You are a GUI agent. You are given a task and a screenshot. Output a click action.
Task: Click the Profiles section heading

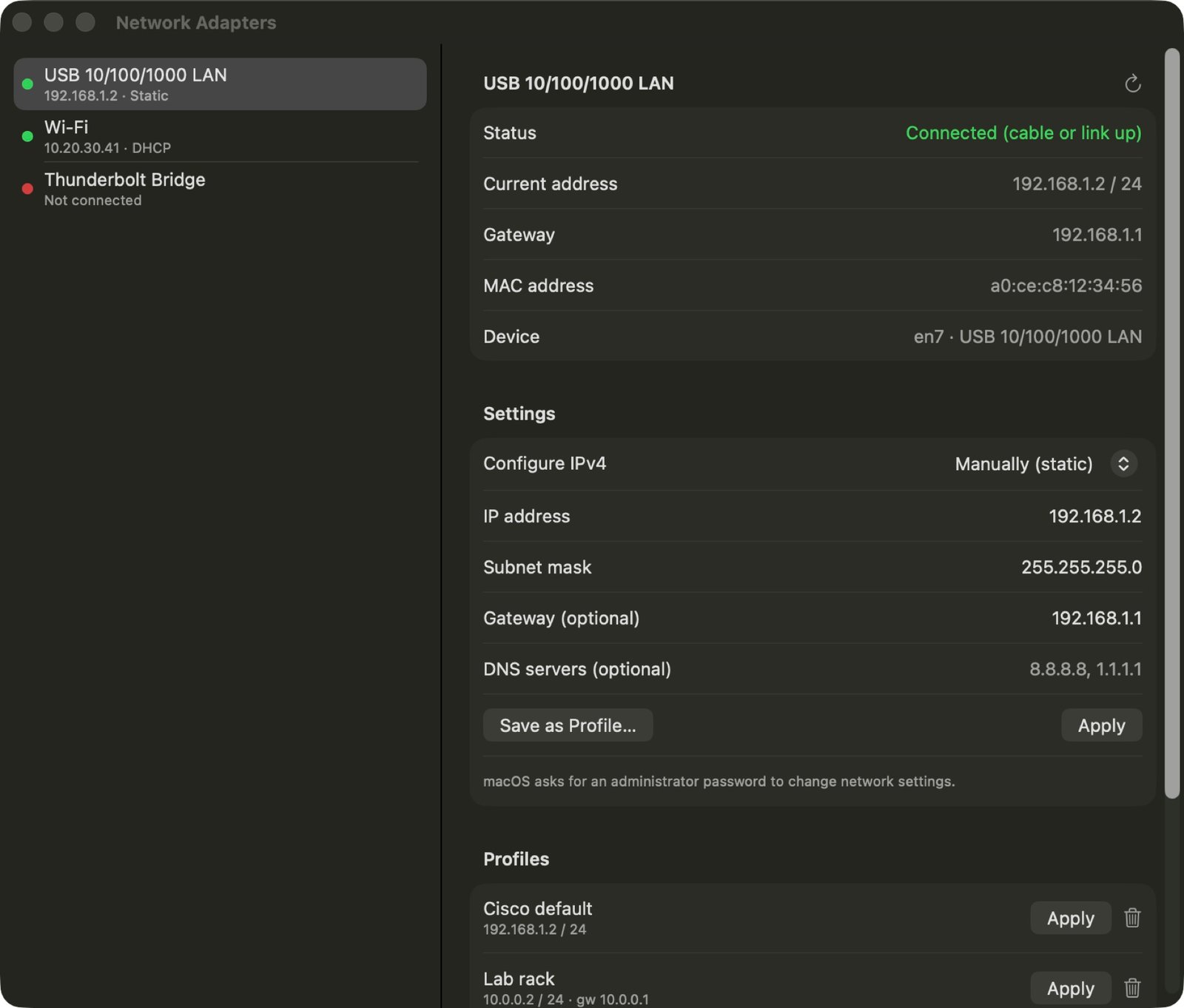click(x=516, y=859)
